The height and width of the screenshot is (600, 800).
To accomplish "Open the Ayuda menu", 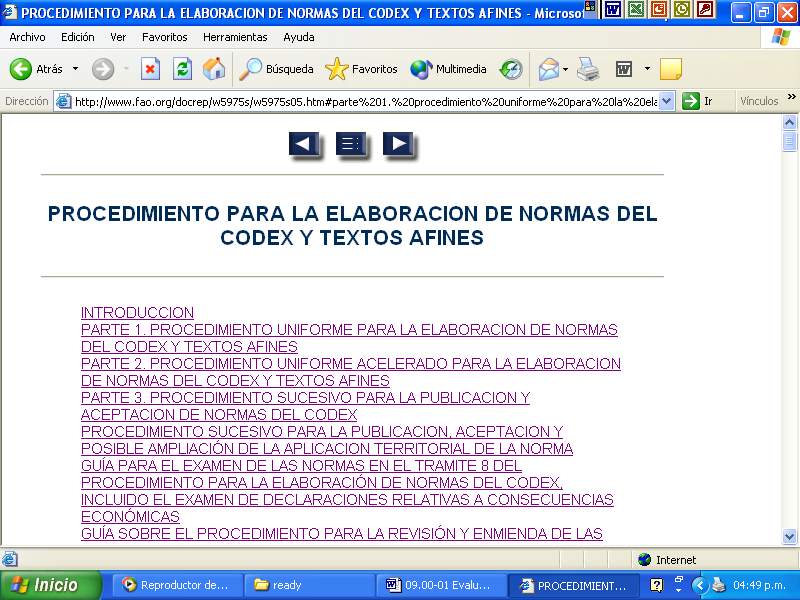I will (298, 37).
